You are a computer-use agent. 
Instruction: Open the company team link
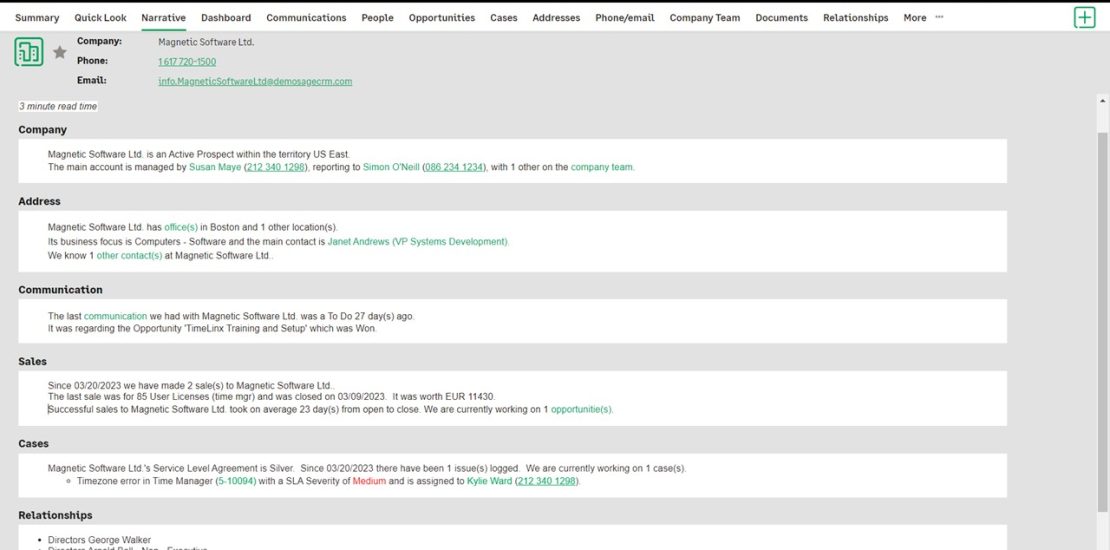click(602, 168)
